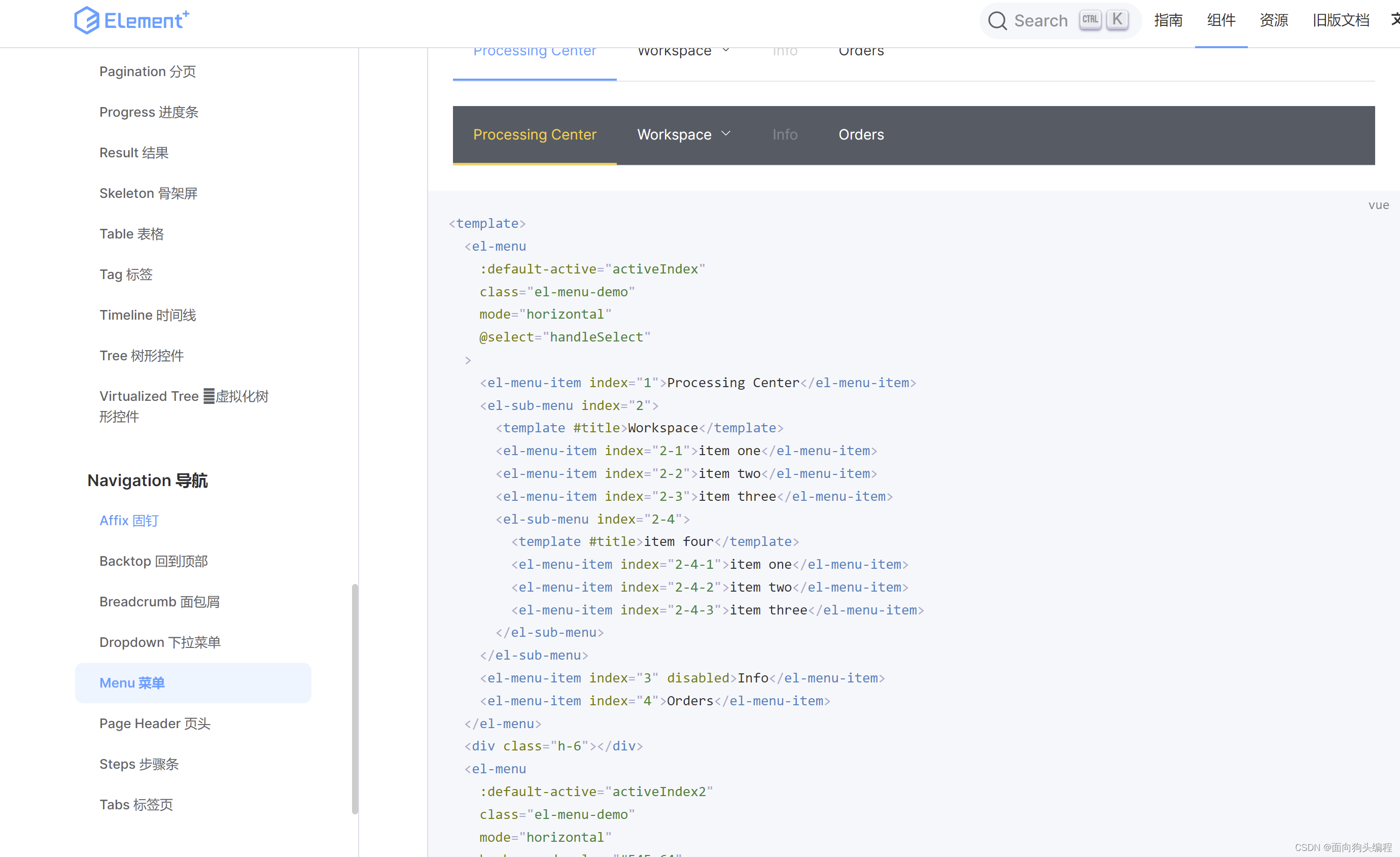Click the Element Plus logo
Image resolution: width=1400 pixels, height=857 pixels.
point(132,20)
